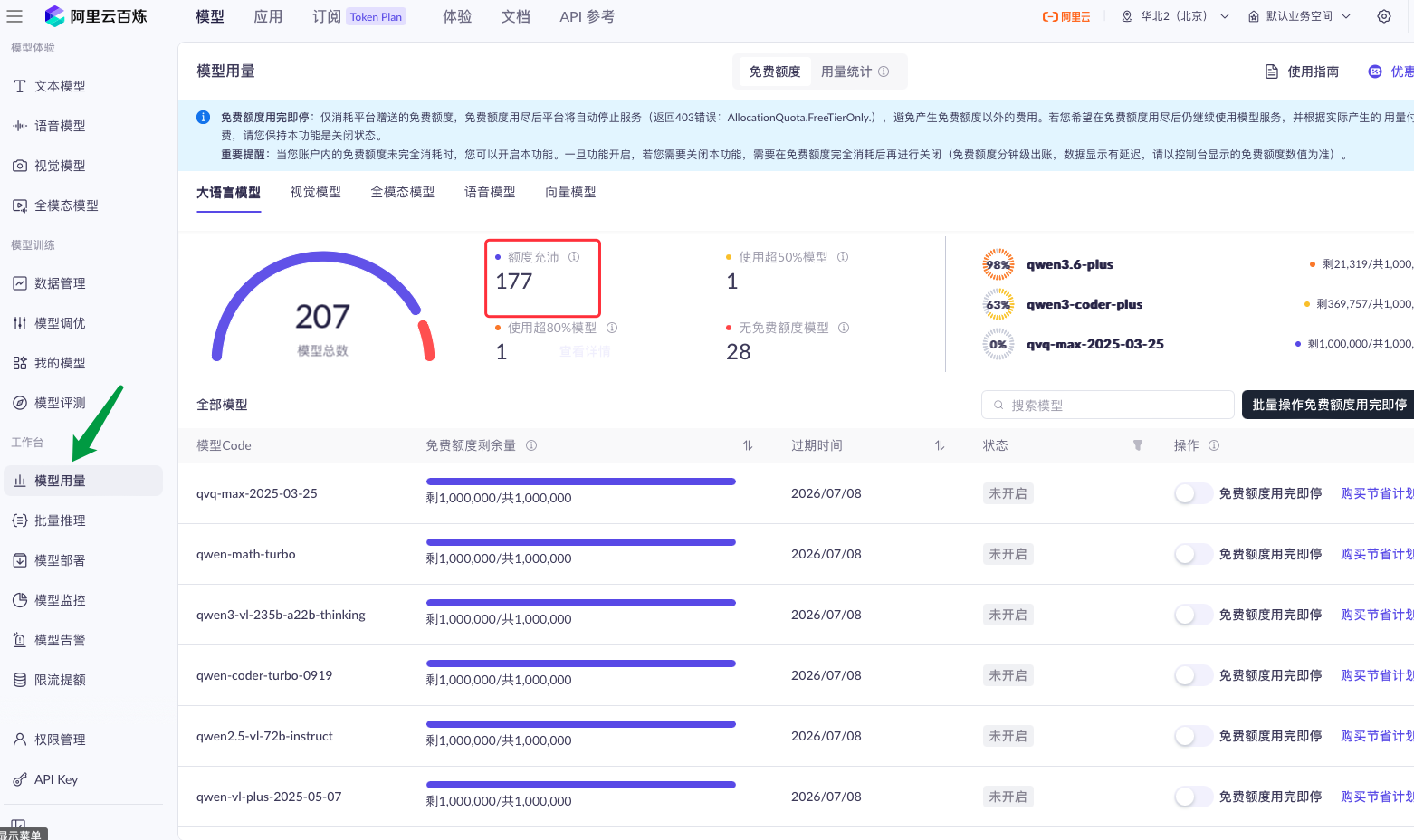Viewport: 1414px width, 840px height.
Task: Open 文档 top menu
Action: 516,16
